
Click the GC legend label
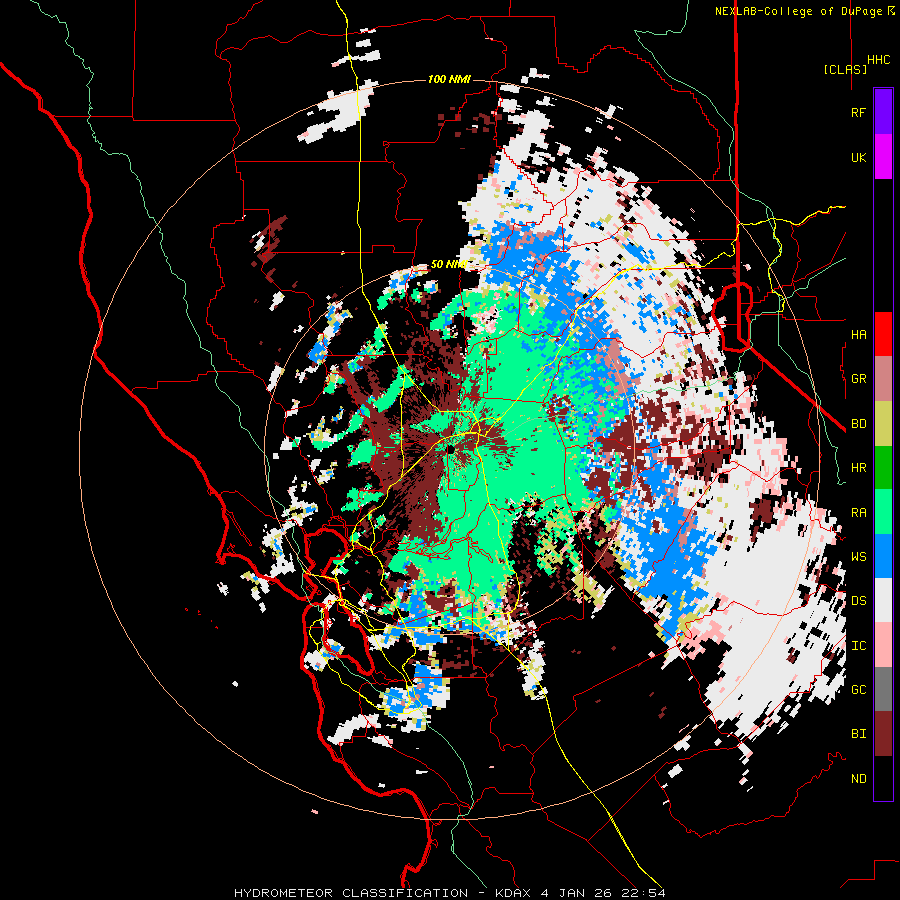click(858, 690)
